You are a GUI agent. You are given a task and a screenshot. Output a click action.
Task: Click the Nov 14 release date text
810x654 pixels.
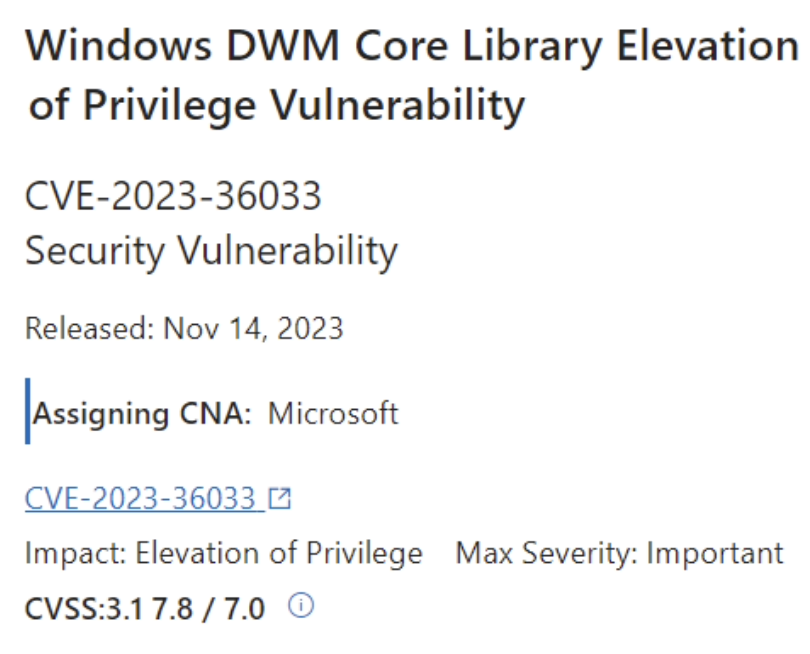click(213, 328)
